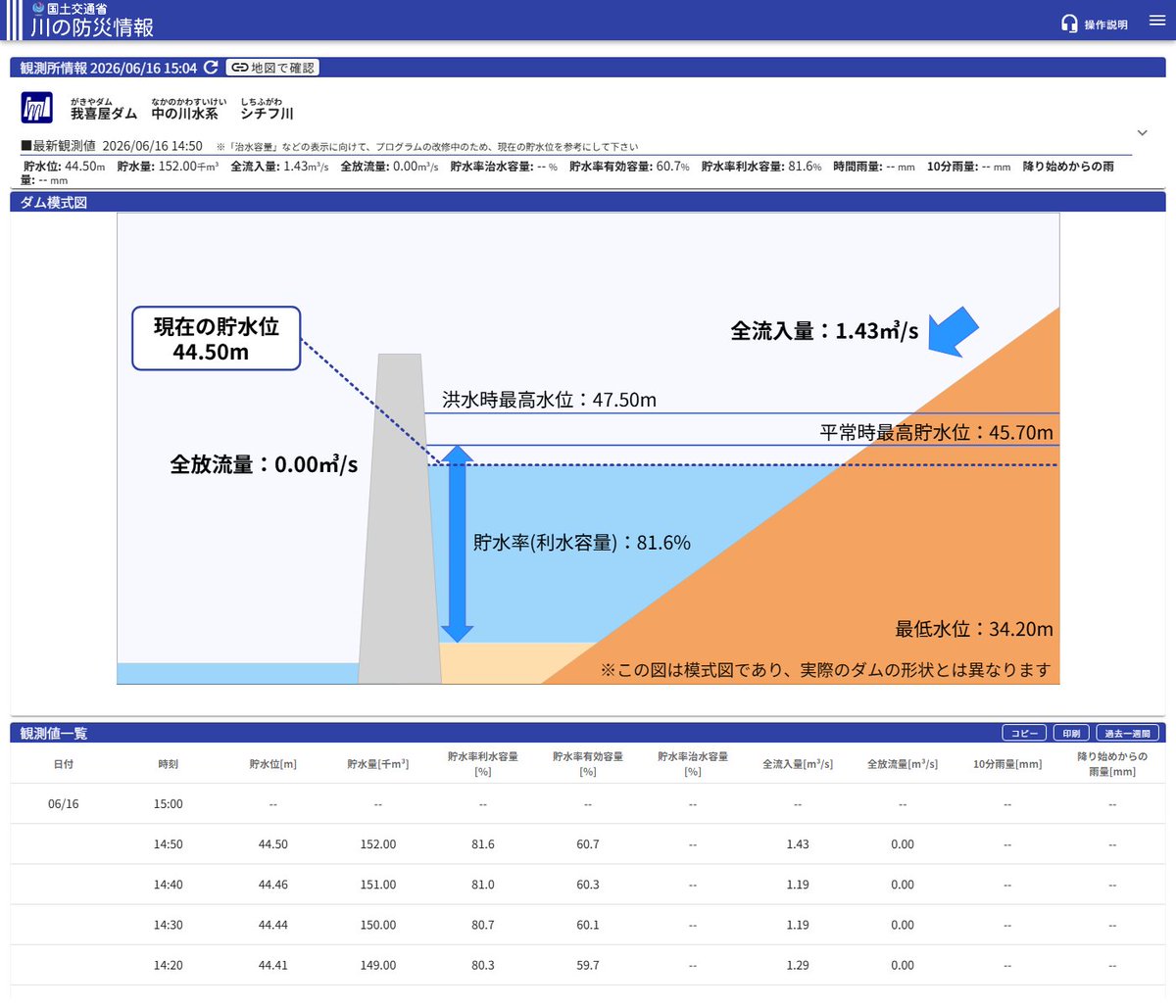The height and width of the screenshot is (1008, 1176).
Task: Click the 14:30 time cell
Action: 168,925
